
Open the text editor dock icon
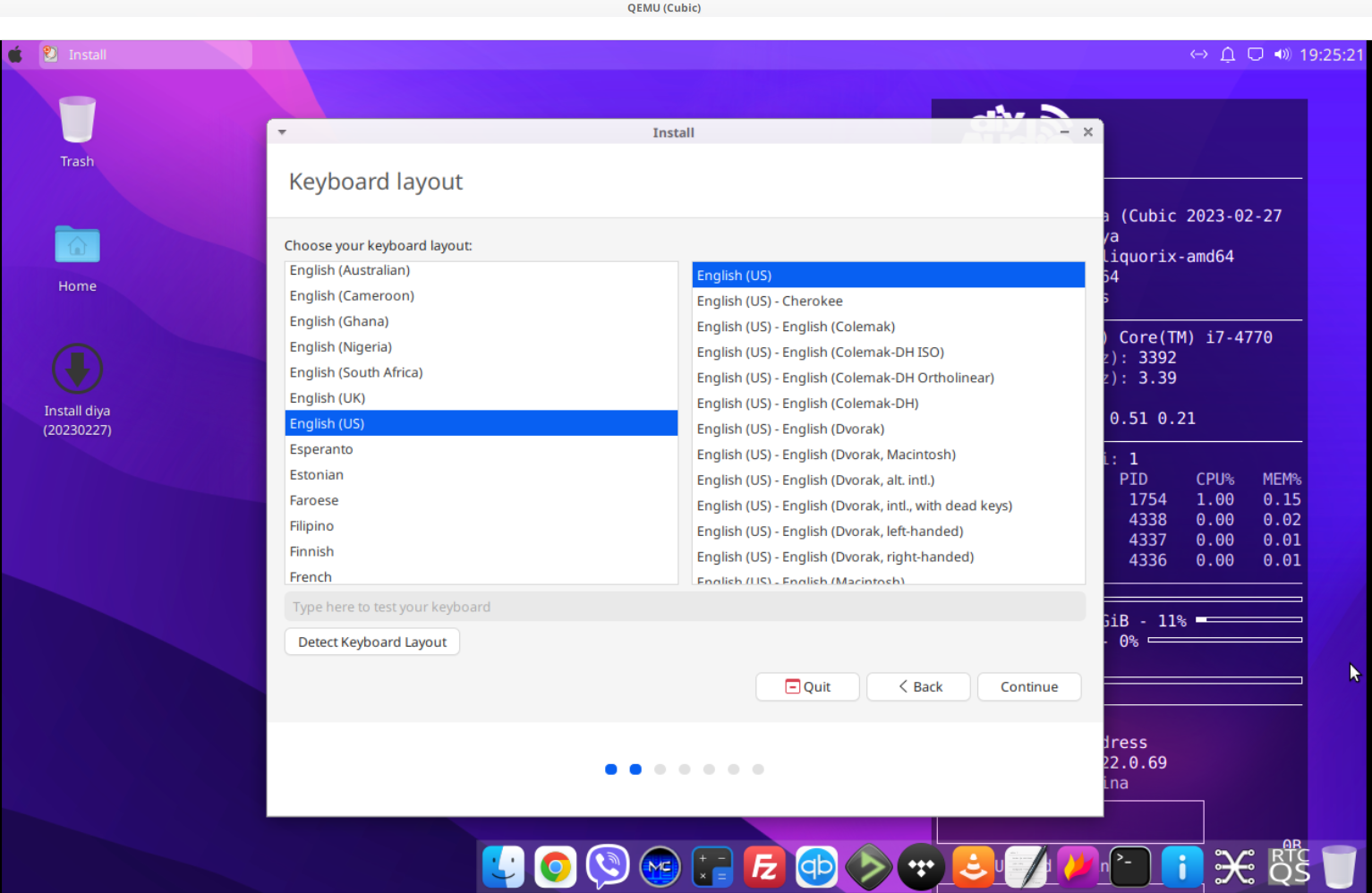[1026, 866]
